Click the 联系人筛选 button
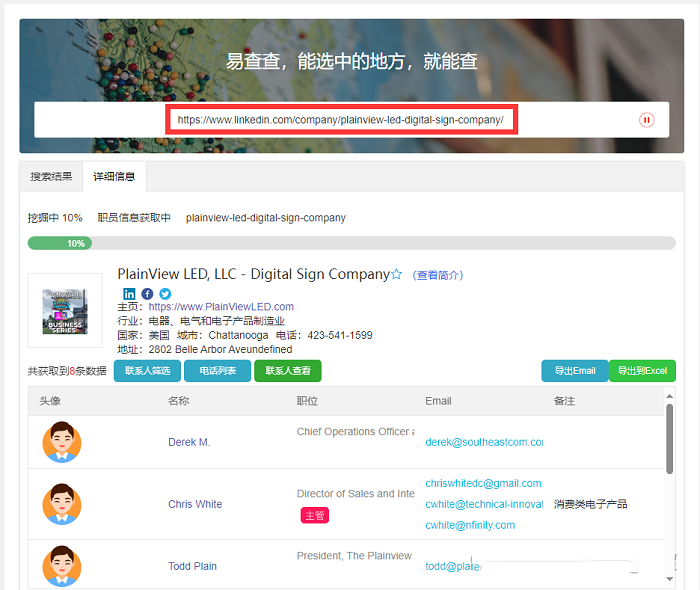Screen dimensions: 700x590 pyautogui.click(x=147, y=371)
